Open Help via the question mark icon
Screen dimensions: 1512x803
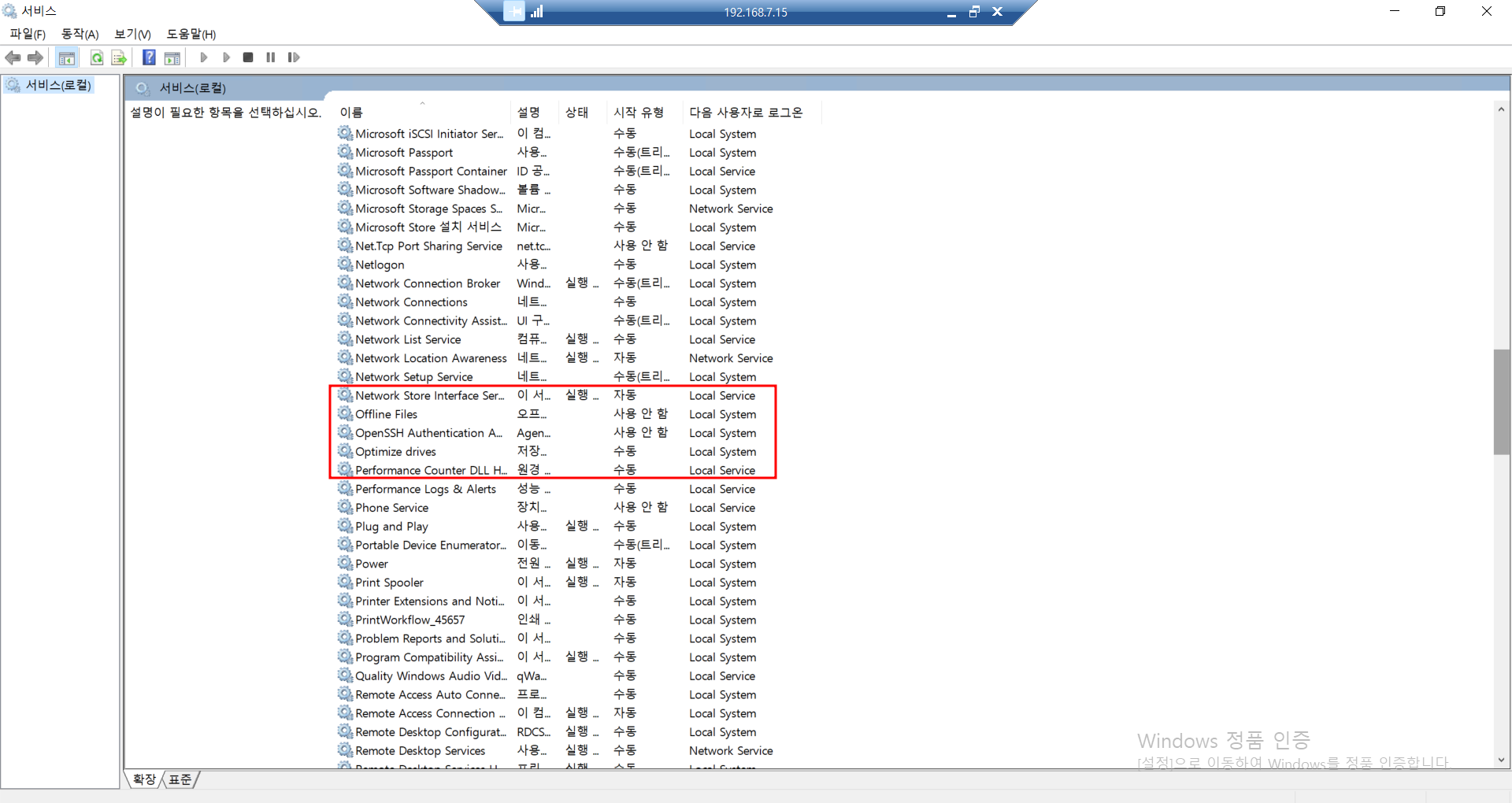pos(149,57)
